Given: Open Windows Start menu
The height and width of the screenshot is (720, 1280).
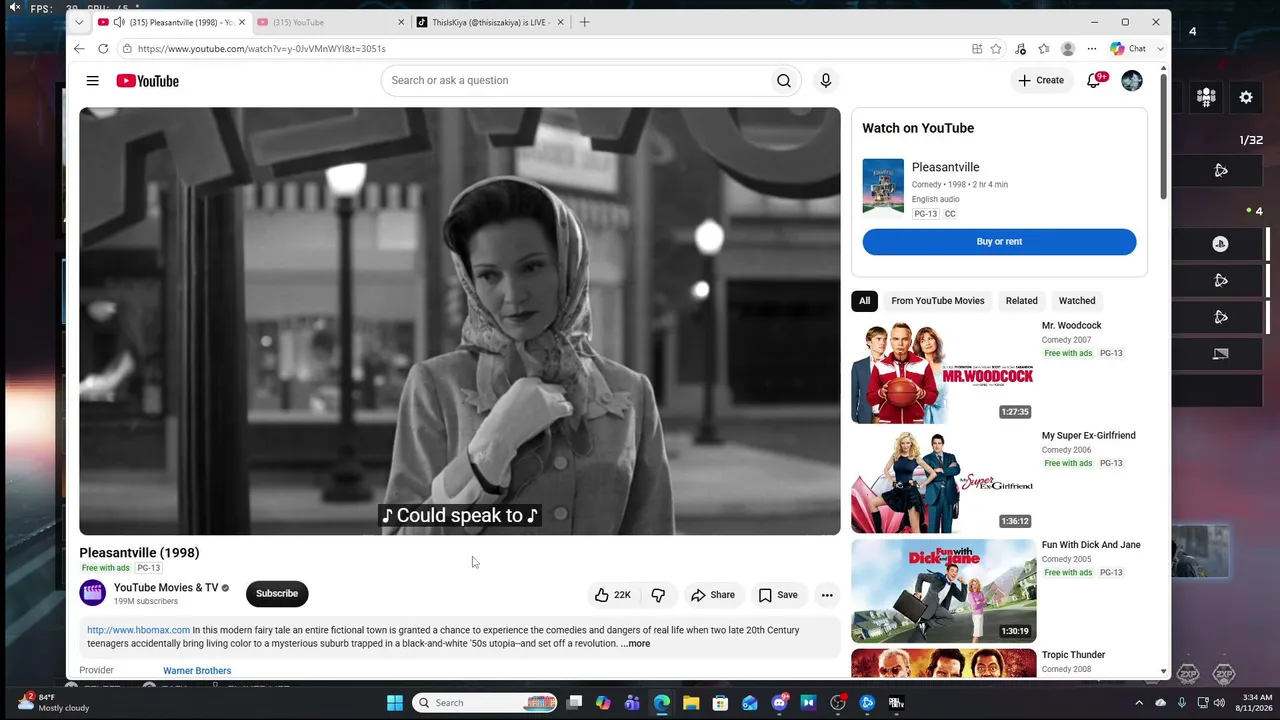Looking at the screenshot, I should [x=395, y=703].
